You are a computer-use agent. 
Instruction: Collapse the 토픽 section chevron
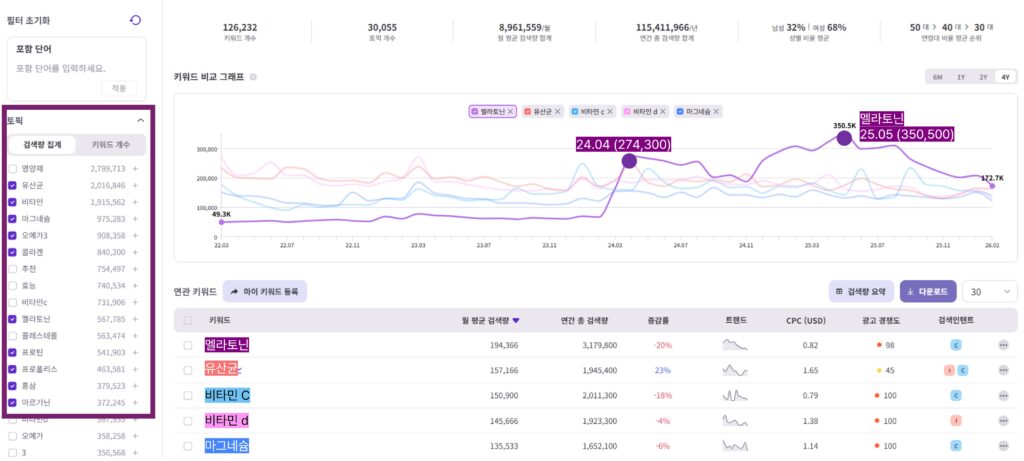click(140, 120)
